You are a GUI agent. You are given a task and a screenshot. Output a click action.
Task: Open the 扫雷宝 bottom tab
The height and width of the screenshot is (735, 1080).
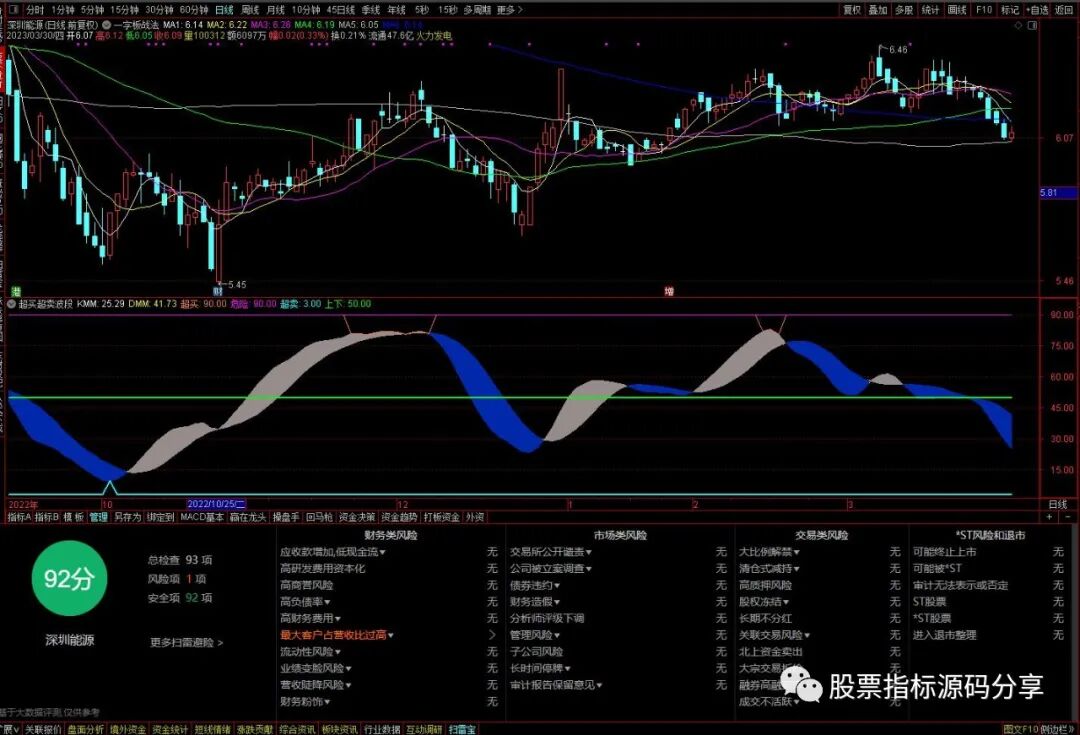tap(462, 729)
